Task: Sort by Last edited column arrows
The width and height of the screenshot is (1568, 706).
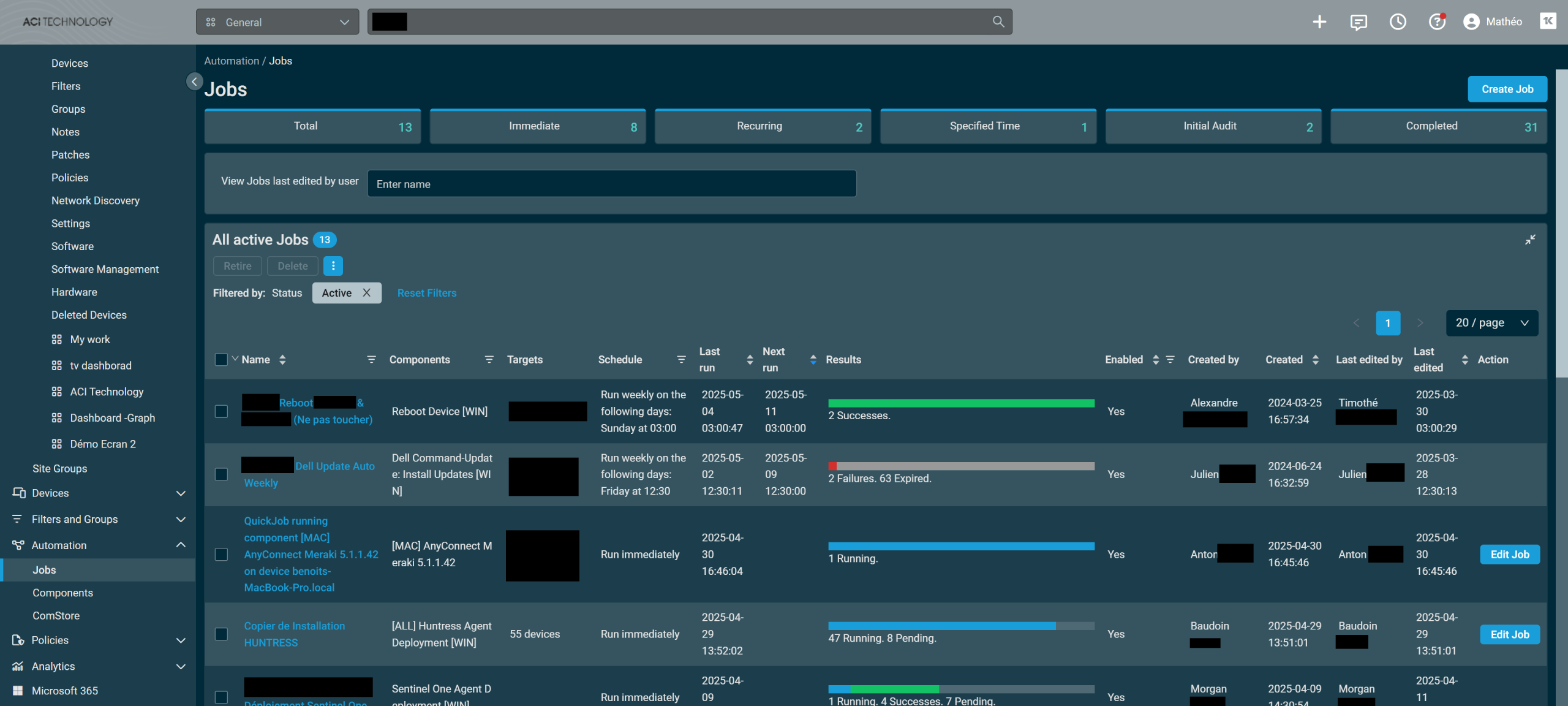Action: [1464, 360]
